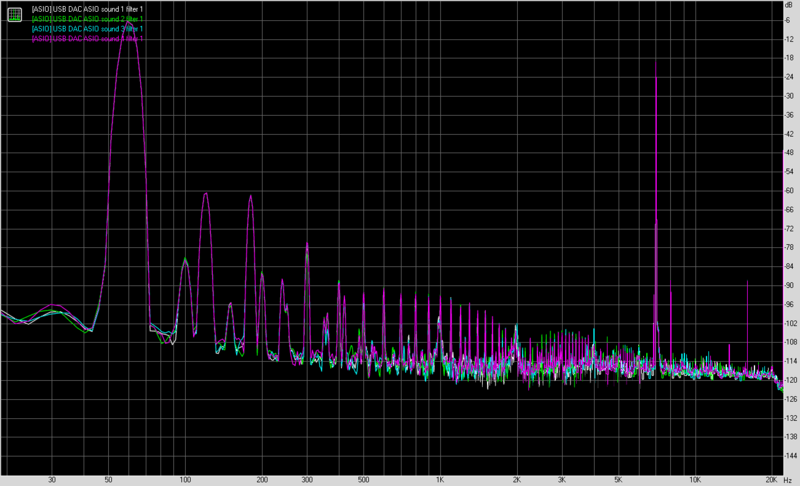Screen dimensions: 800x486
Task: Select the cyan 'sound 3 filter 1' legend entry
Action: click(x=87, y=29)
